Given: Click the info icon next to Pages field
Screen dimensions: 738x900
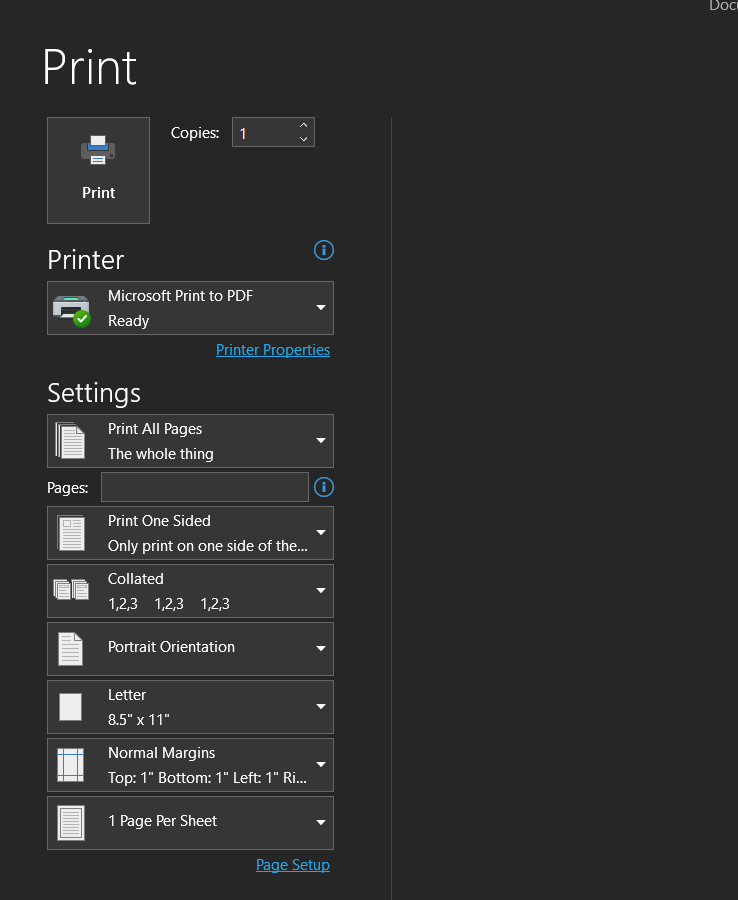Looking at the screenshot, I should click(x=323, y=488).
